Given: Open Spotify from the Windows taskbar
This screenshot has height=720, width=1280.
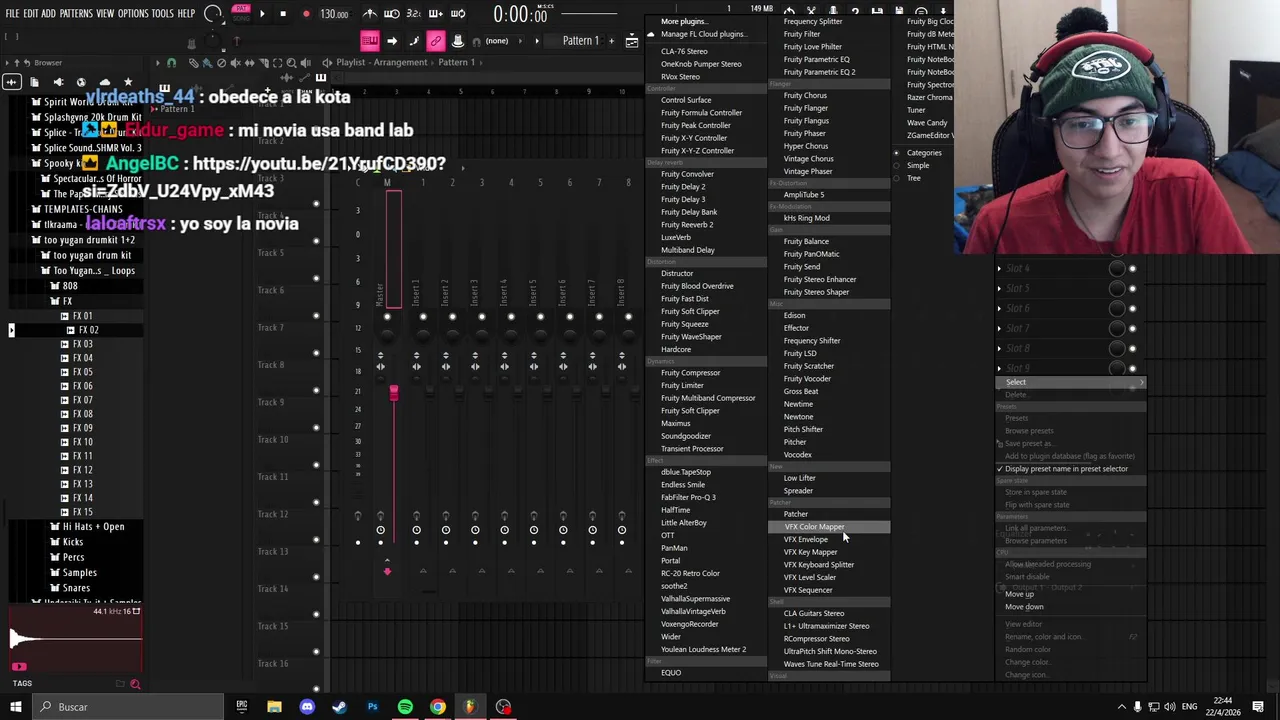Looking at the screenshot, I should pyautogui.click(x=405, y=707).
